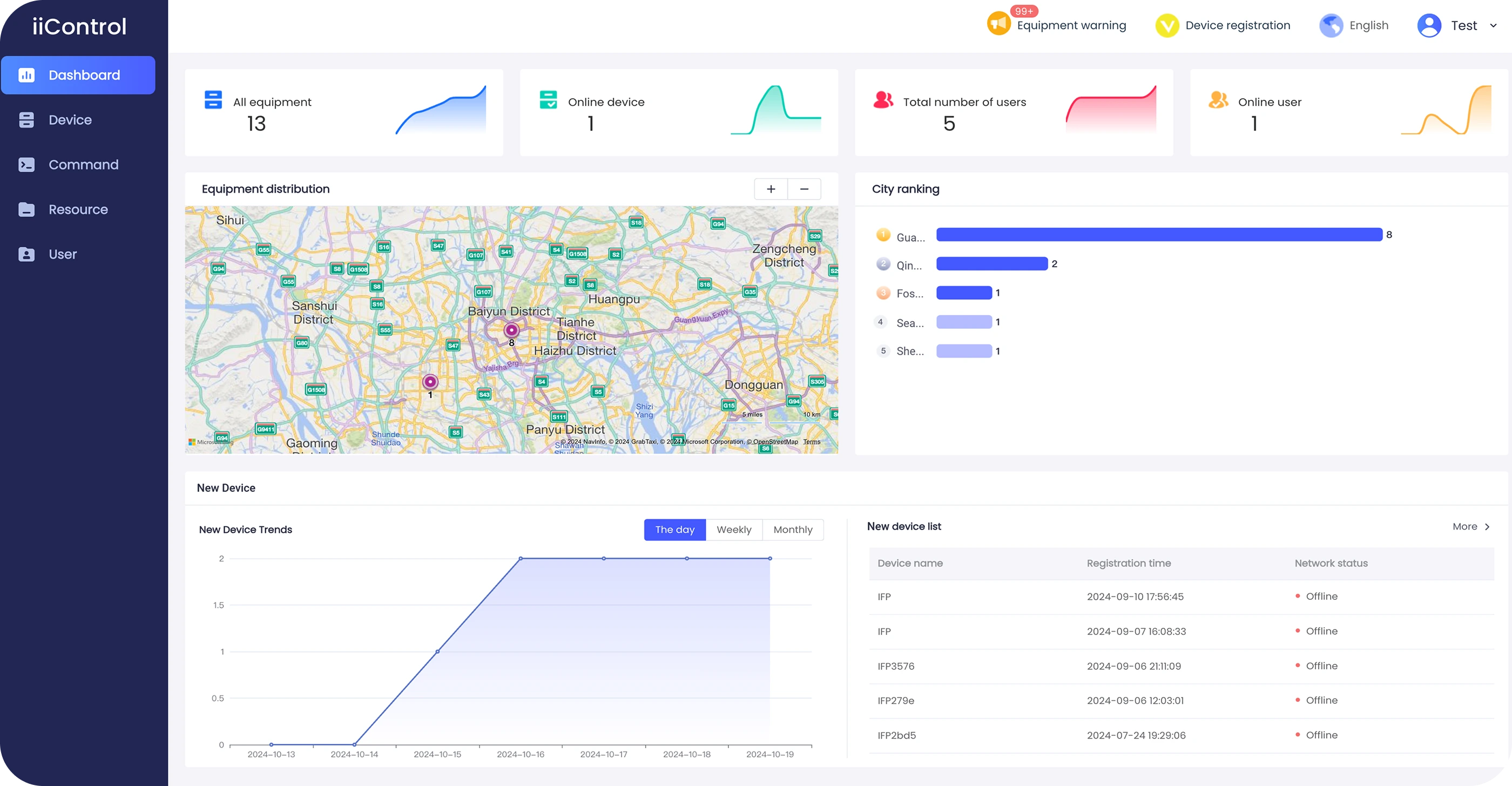The height and width of the screenshot is (786, 1512).
Task: Open the English language selector
Action: point(1368,25)
